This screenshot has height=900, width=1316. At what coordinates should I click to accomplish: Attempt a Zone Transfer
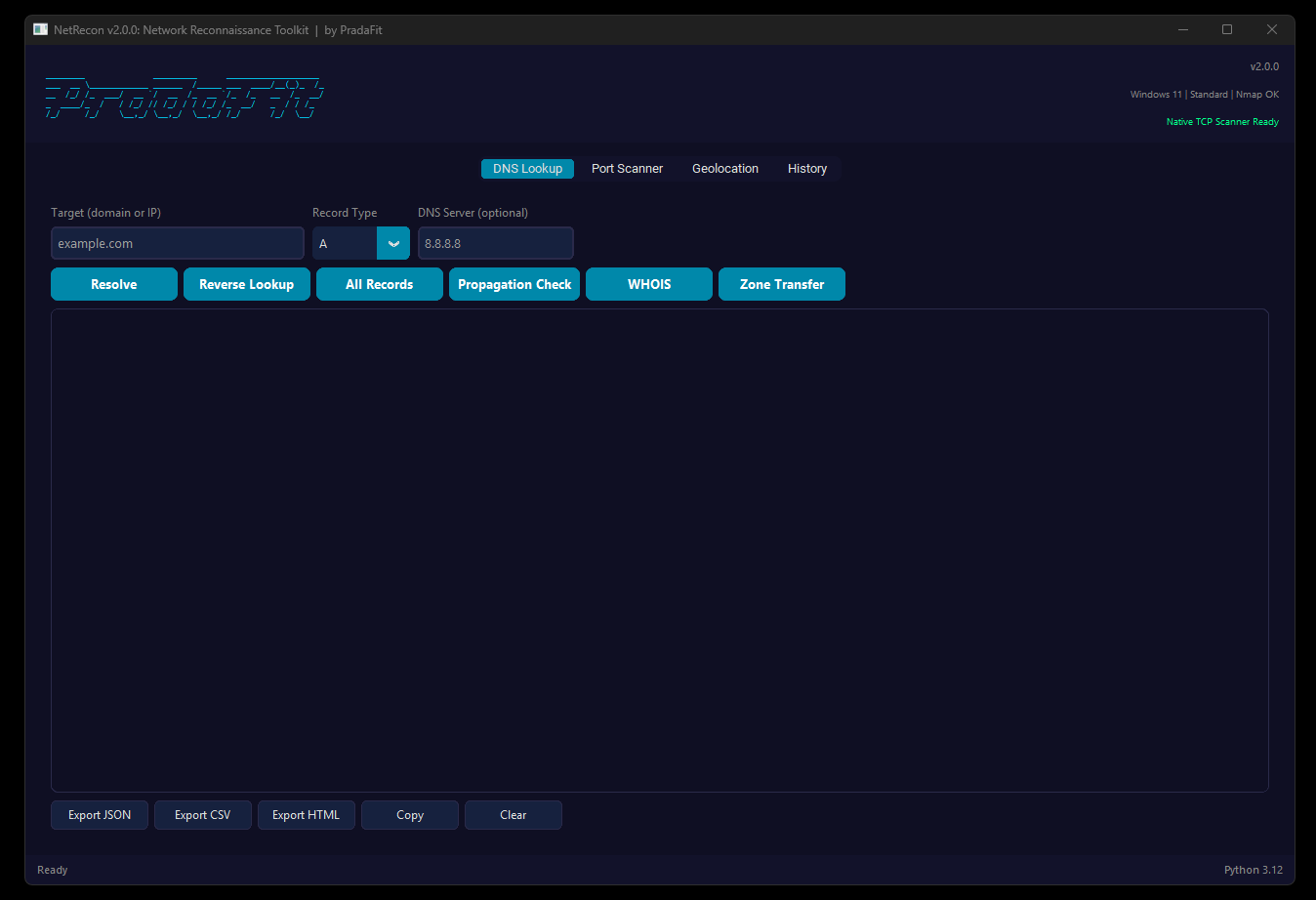(782, 284)
